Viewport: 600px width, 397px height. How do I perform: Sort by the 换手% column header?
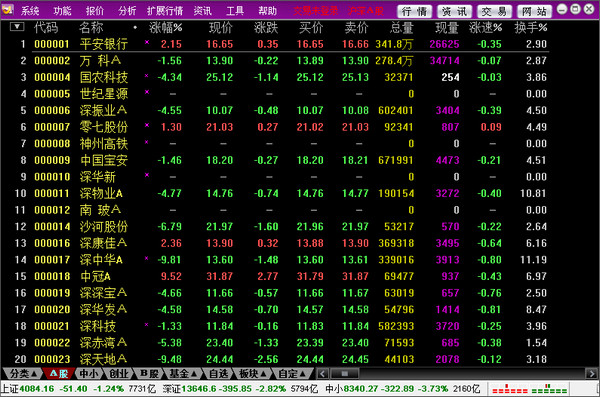point(531,28)
